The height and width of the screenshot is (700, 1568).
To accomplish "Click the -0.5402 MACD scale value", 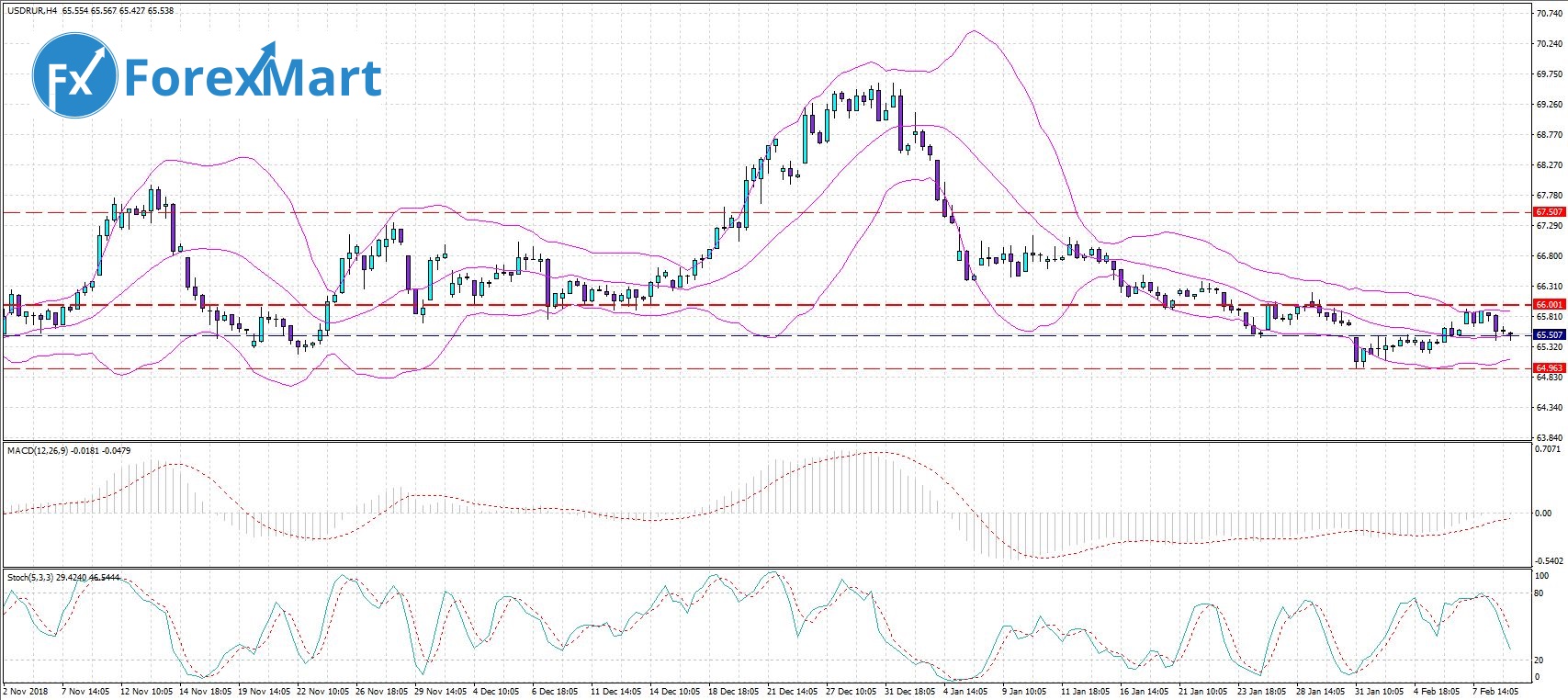I will (x=1549, y=560).
